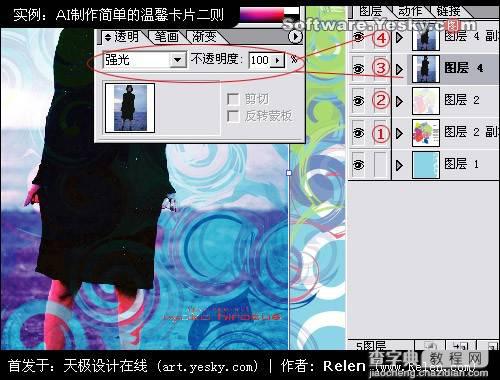Screen dimensions: 500x380
Task: Toggle visibility of 图层 4
Action: [358, 69]
